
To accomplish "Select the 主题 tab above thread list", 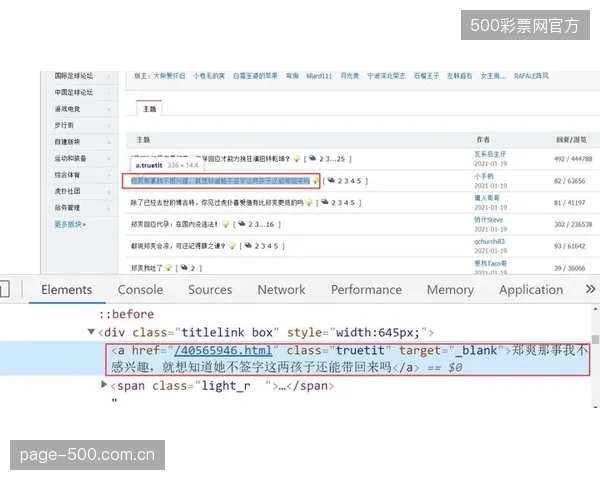I will (149, 109).
